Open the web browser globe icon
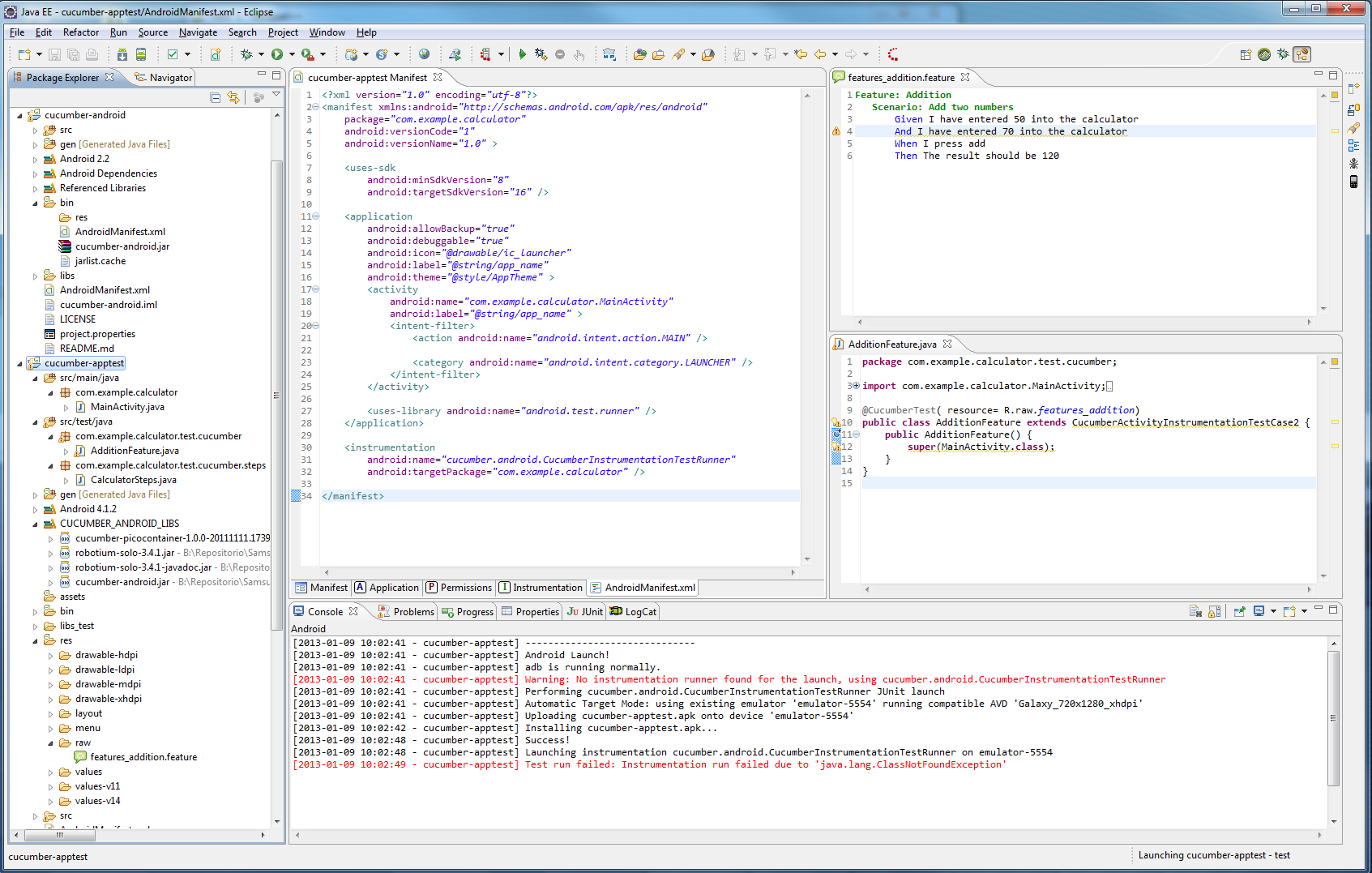The height and width of the screenshot is (873, 1372). (424, 54)
